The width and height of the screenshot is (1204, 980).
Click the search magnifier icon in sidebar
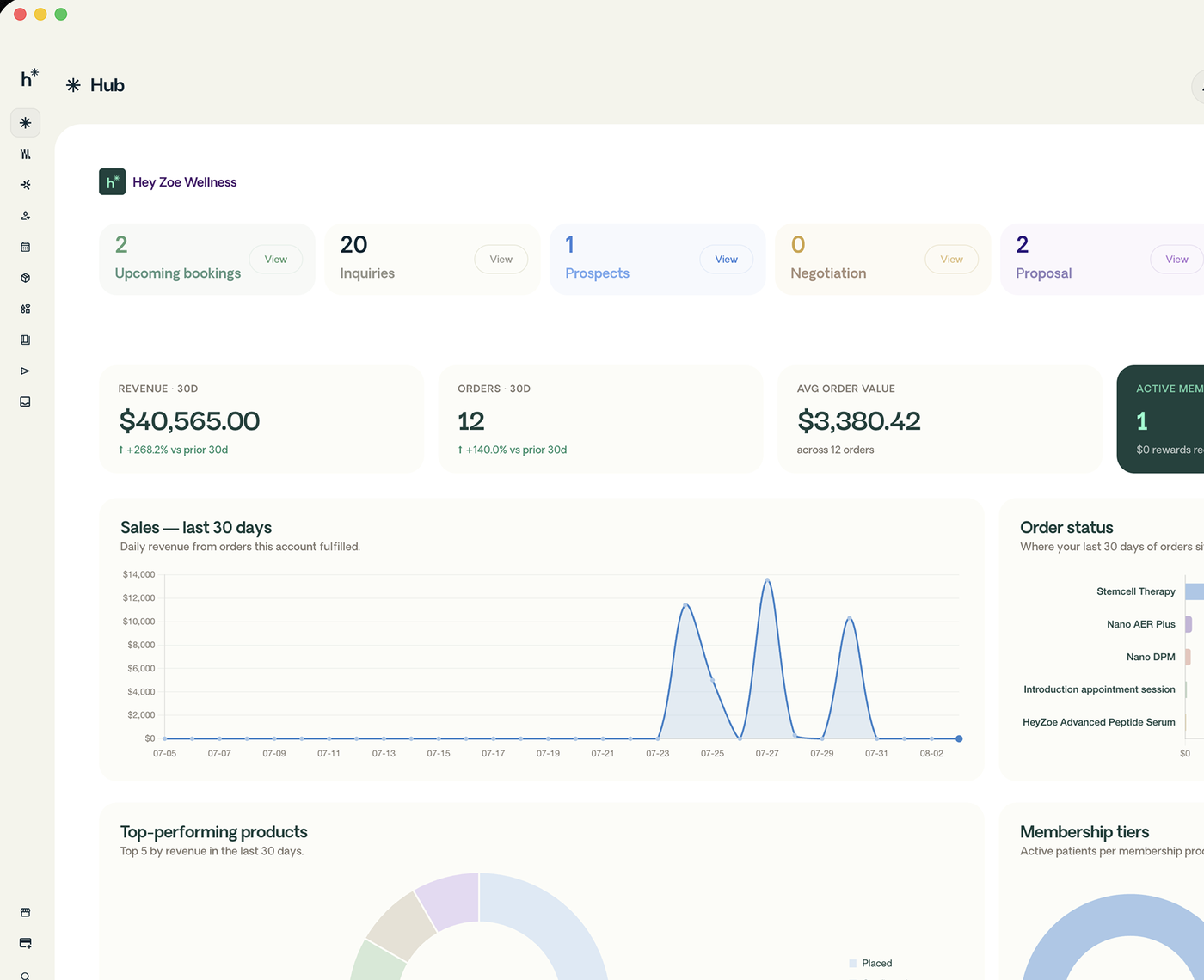point(25,975)
